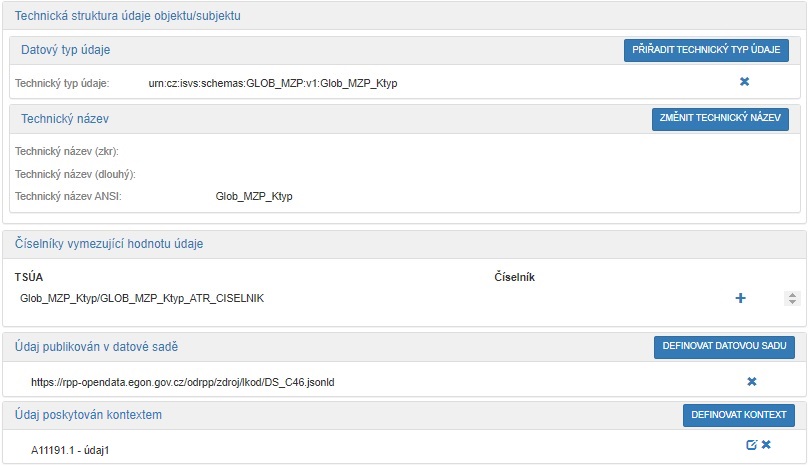Click the stepper arrows in Číselníky row
The image size is (810, 466).
(x=792, y=298)
